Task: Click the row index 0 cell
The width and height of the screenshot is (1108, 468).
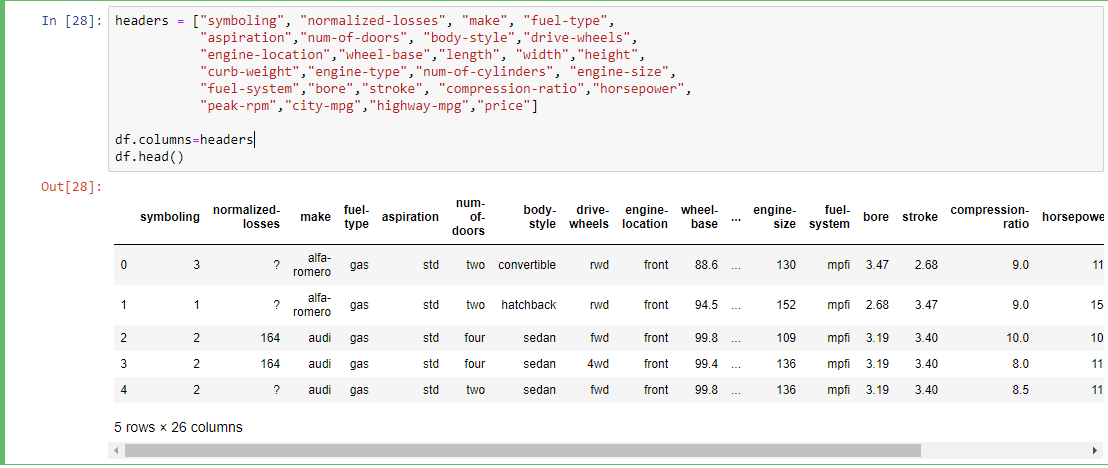Action: 124,265
